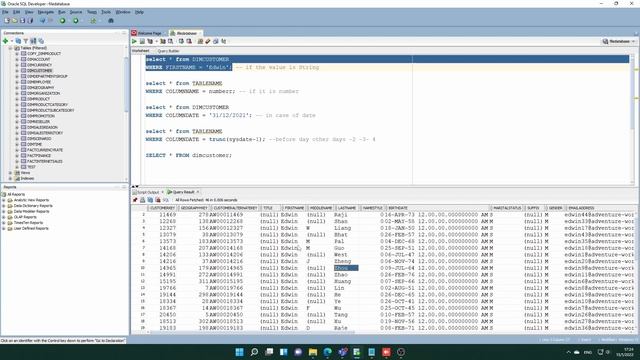640x360 pixels.
Task: Click the Filter funnel icon in Connections panel
Action: coord(26,41)
